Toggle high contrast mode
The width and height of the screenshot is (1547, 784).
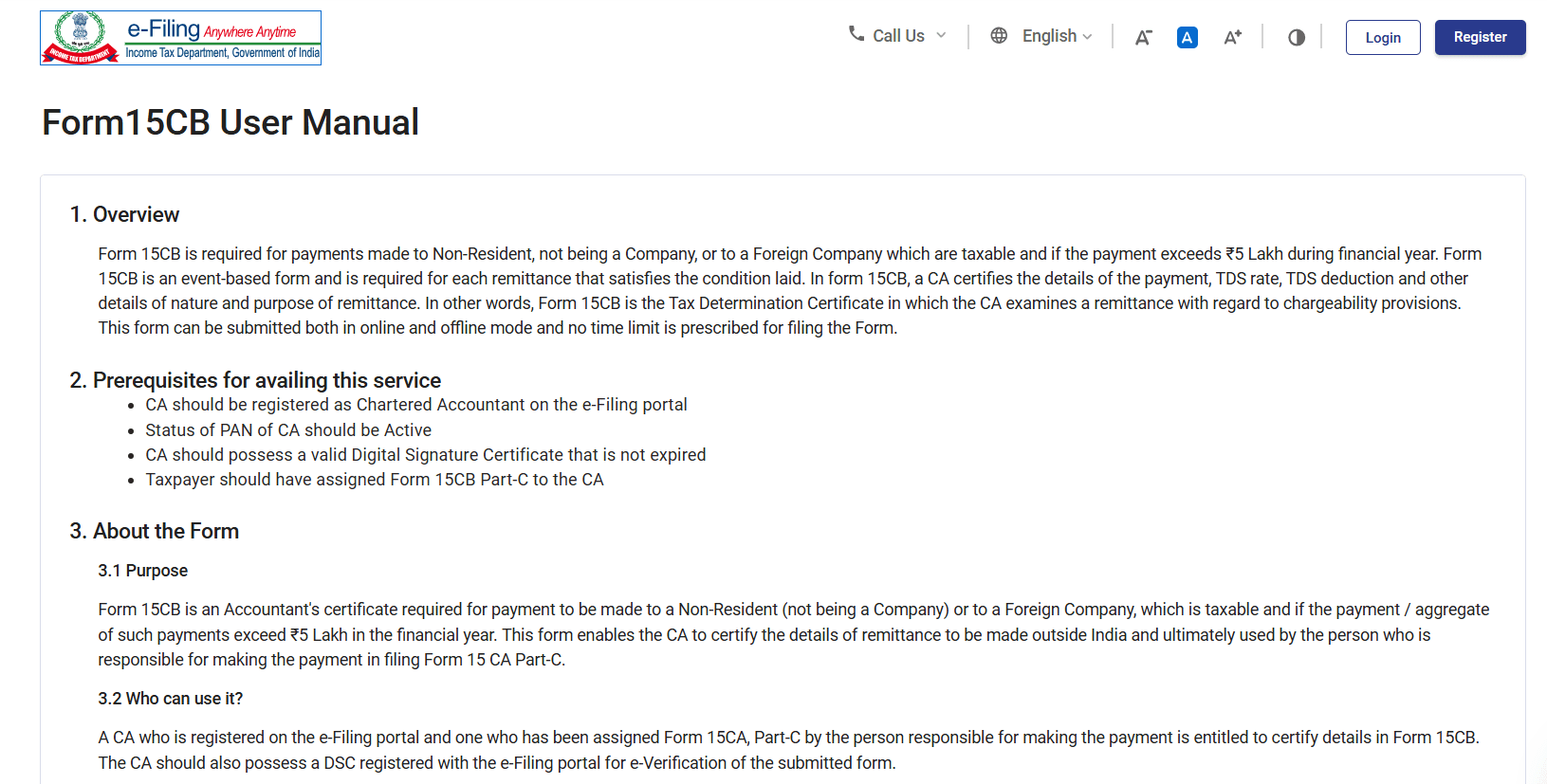coord(1297,37)
